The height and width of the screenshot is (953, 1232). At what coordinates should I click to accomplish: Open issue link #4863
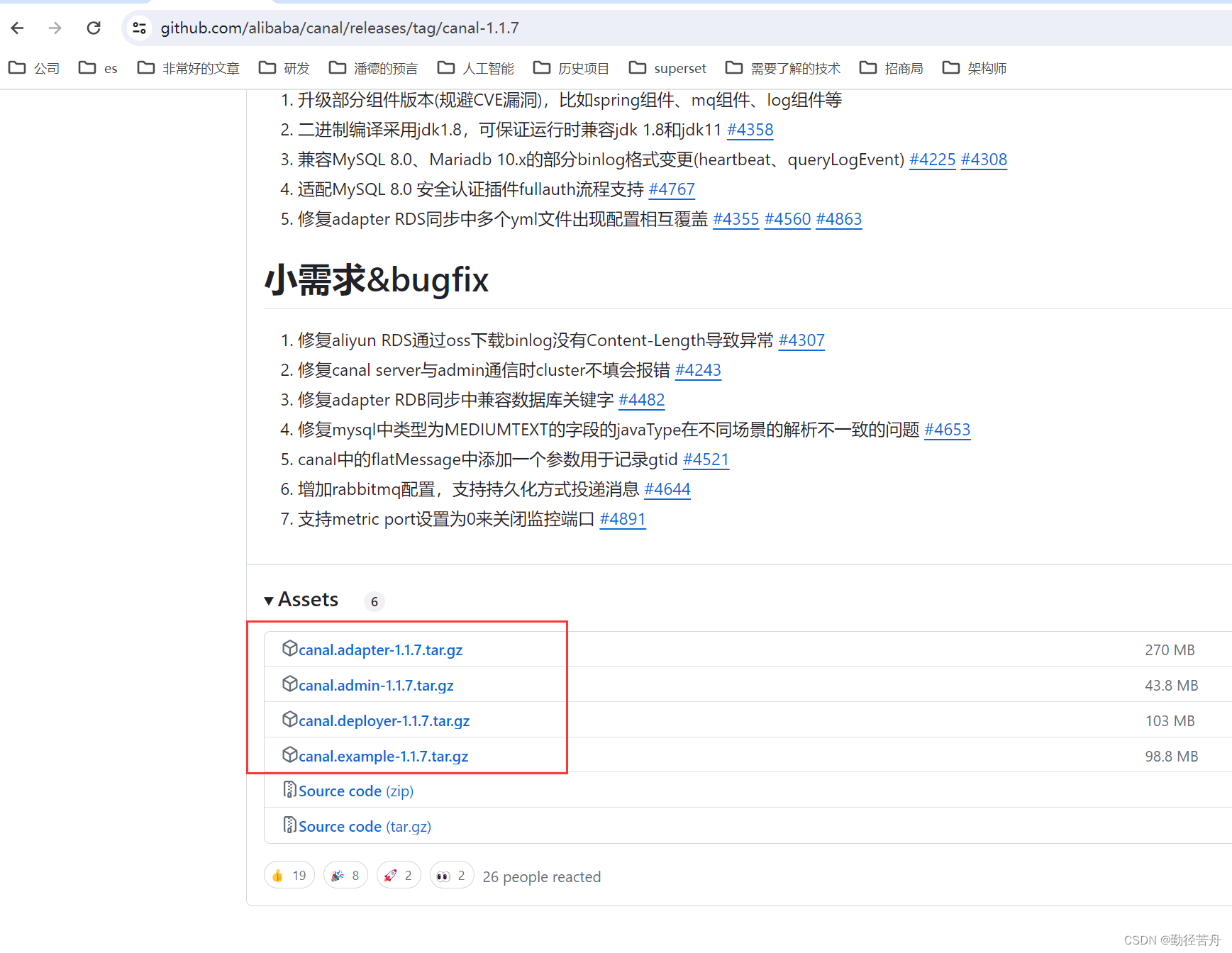click(x=838, y=219)
